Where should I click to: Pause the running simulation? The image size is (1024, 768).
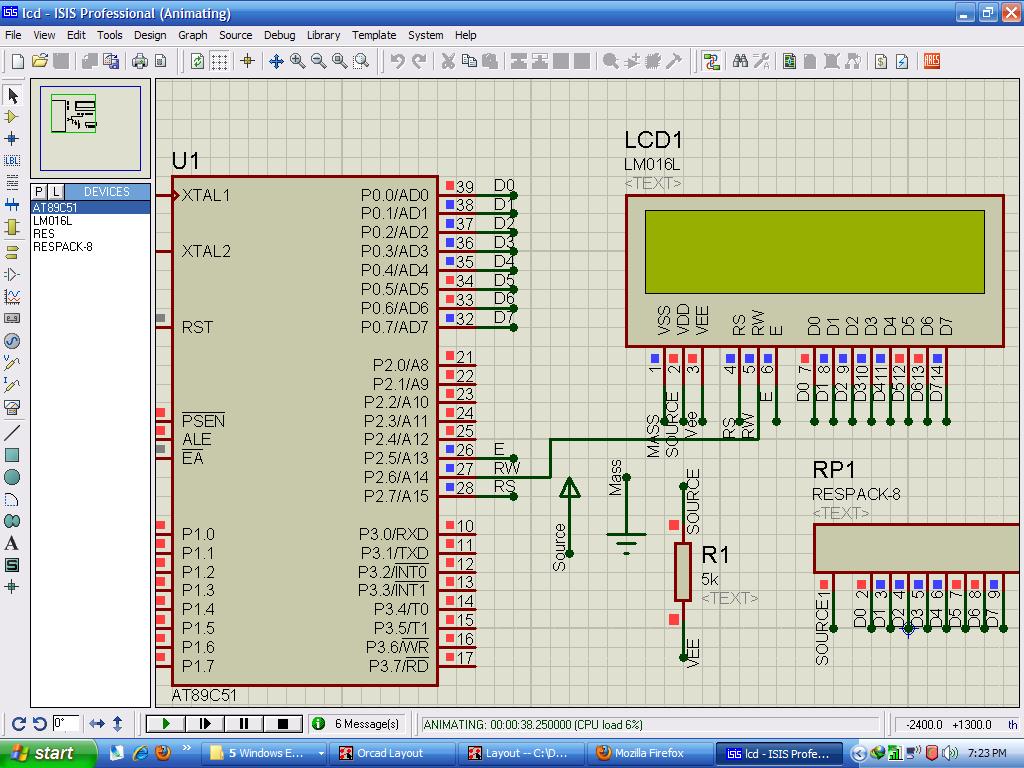244,724
